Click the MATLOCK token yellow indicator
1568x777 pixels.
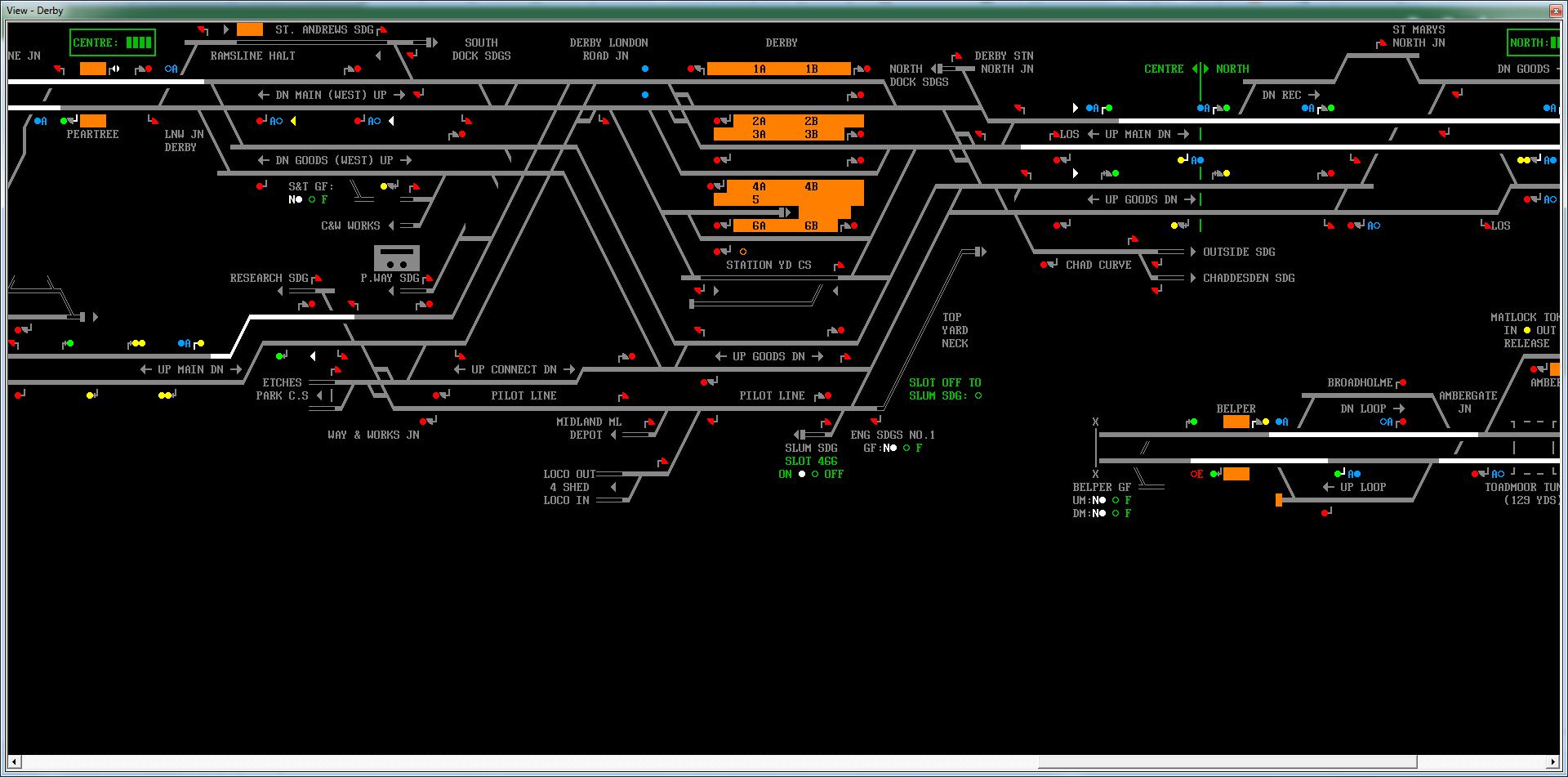[1527, 330]
